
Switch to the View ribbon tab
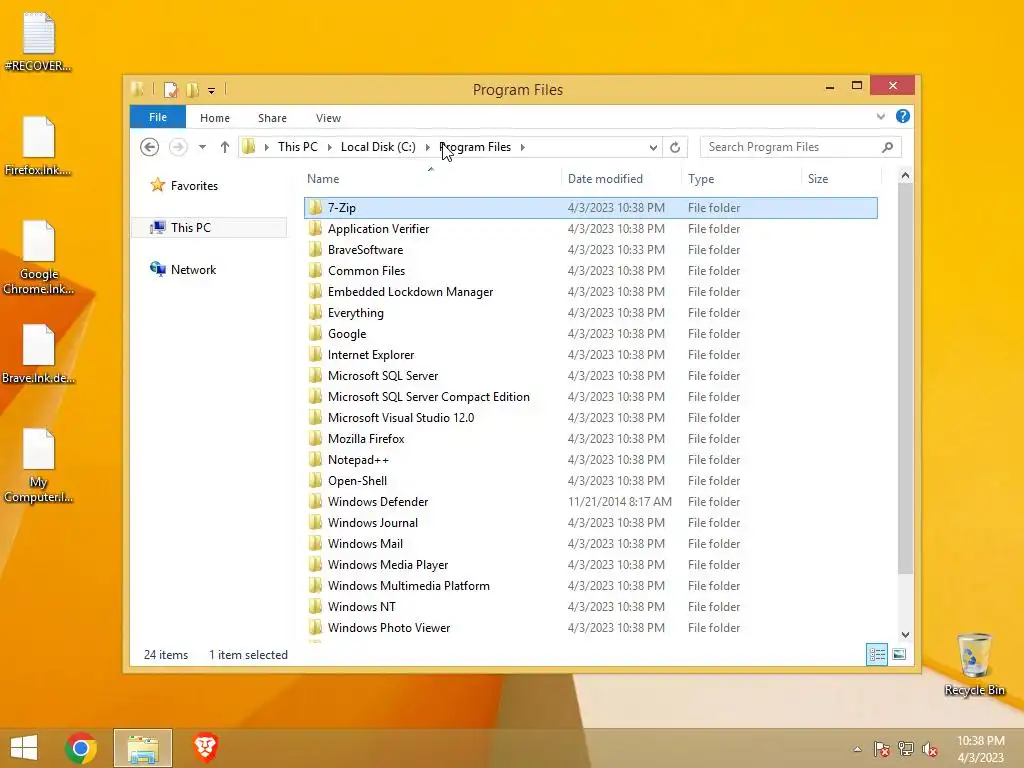coord(328,118)
